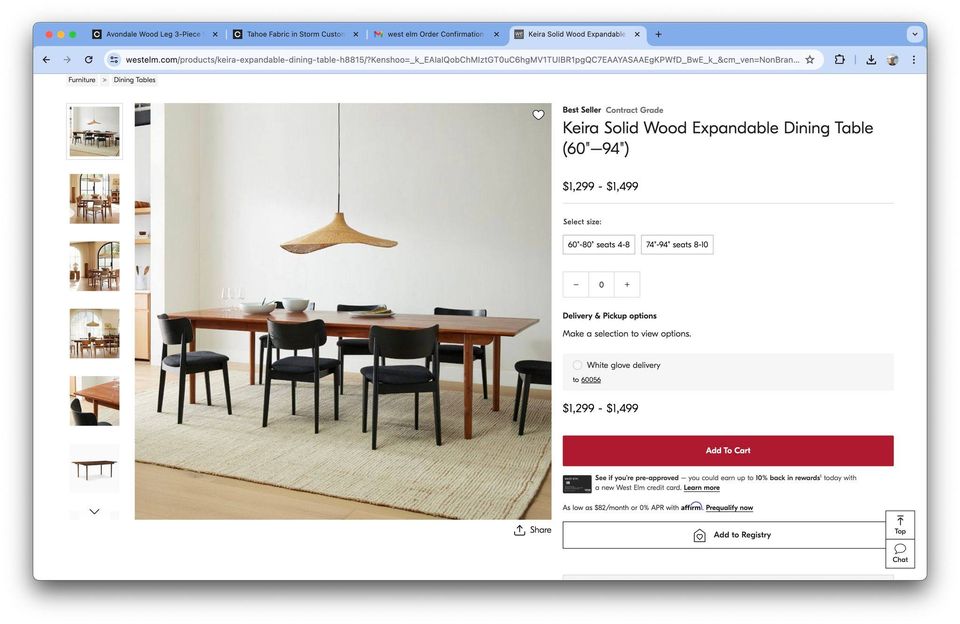This screenshot has width=960, height=624.
Task: Save table to favorites with heart icon
Action: (x=538, y=115)
